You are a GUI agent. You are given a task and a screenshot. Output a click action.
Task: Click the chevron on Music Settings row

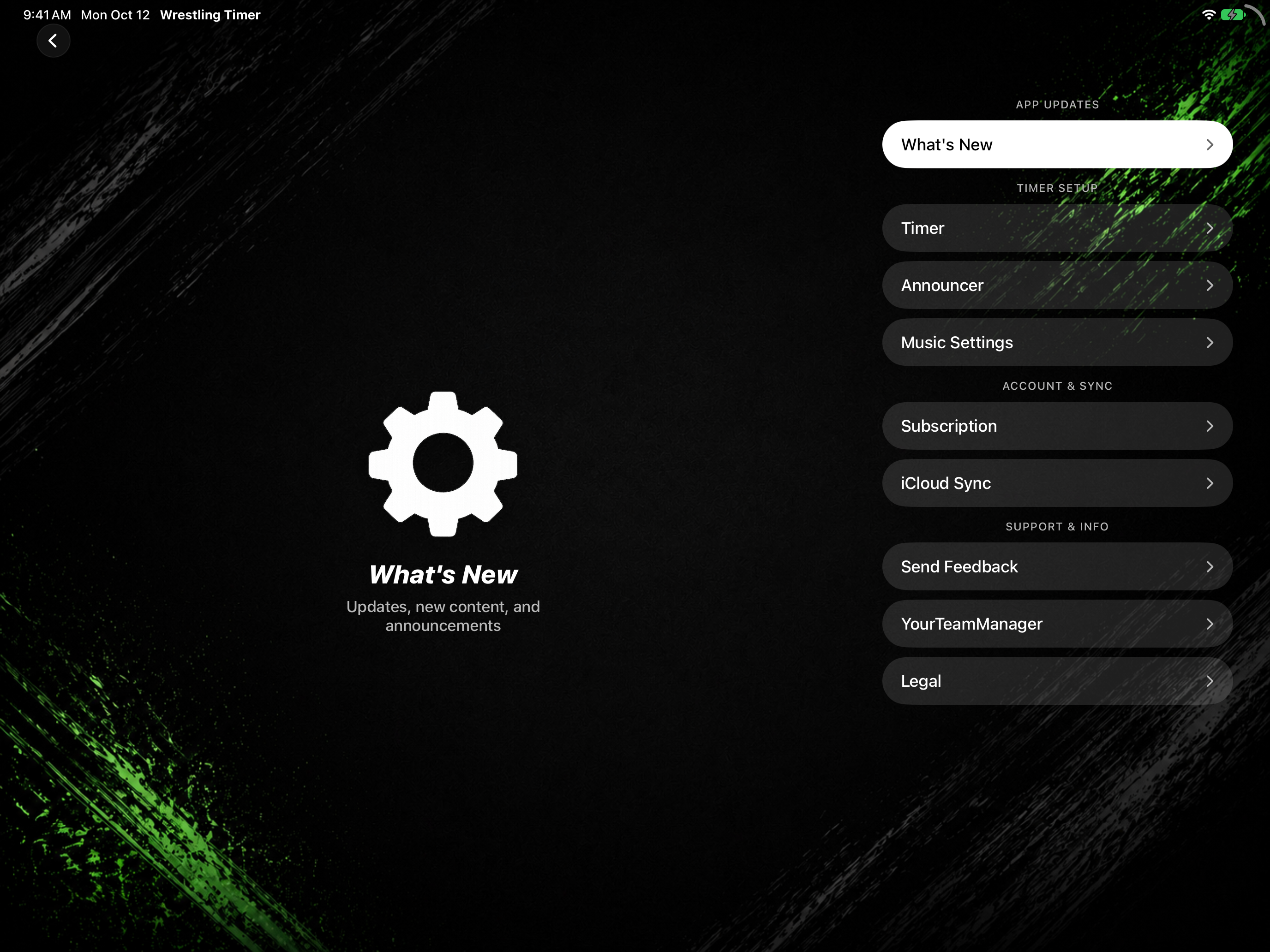coord(1210,343)
